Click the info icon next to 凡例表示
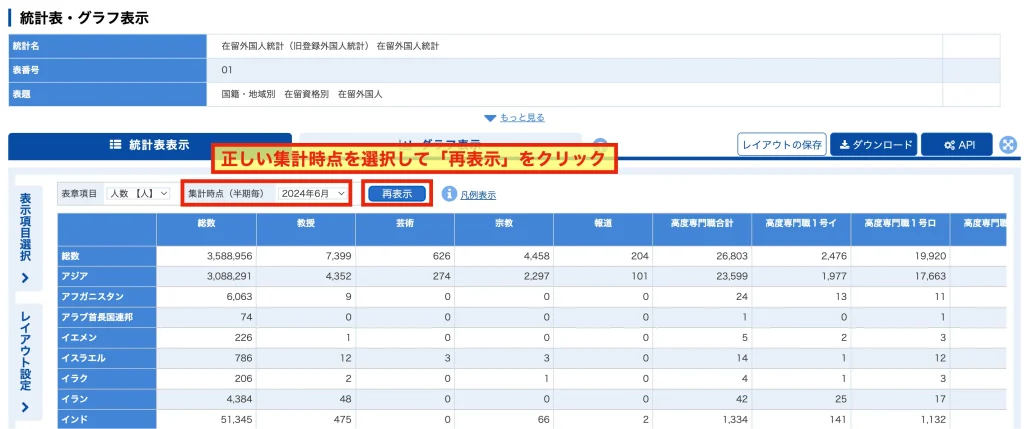1024x429 pixels. point(449,194)
